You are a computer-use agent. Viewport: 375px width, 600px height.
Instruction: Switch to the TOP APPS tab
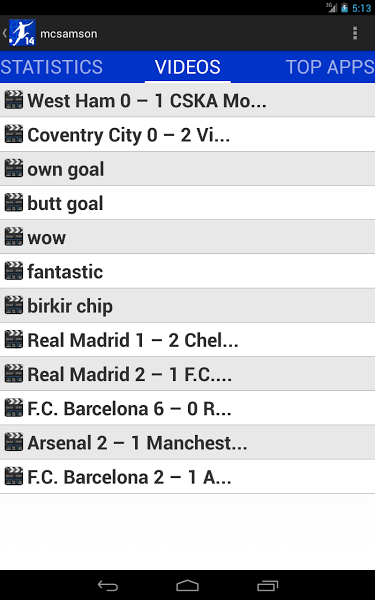pos(329,67)
